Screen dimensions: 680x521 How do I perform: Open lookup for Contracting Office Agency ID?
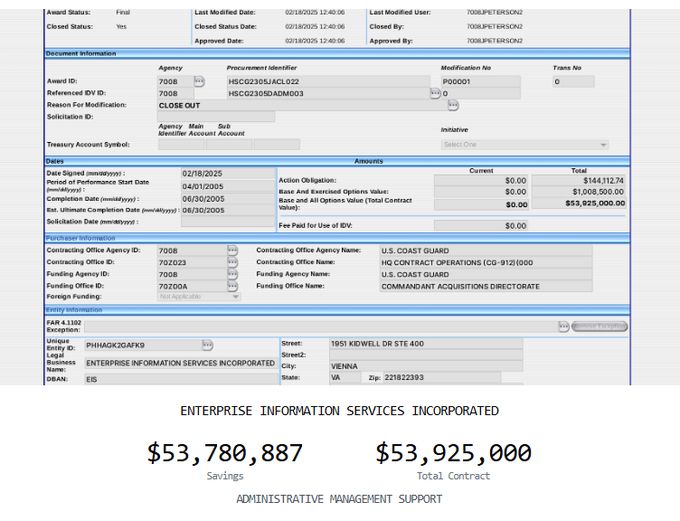(x=233, y=250)
